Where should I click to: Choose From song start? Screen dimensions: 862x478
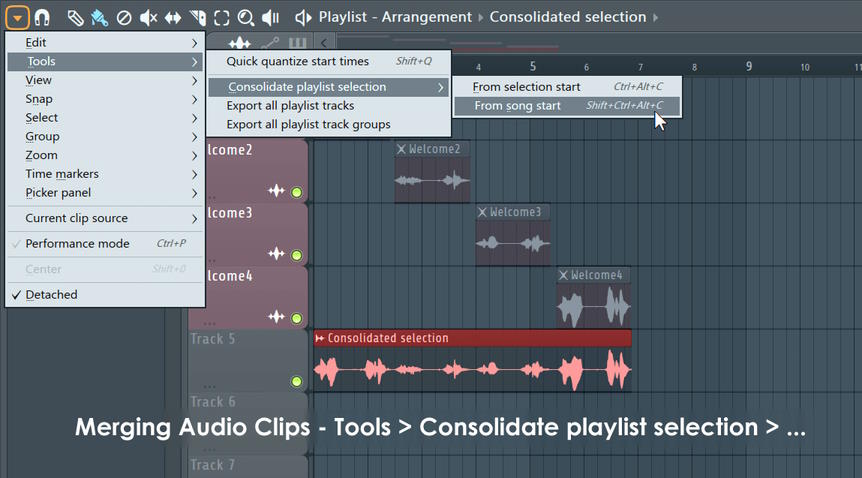[517, 106]
